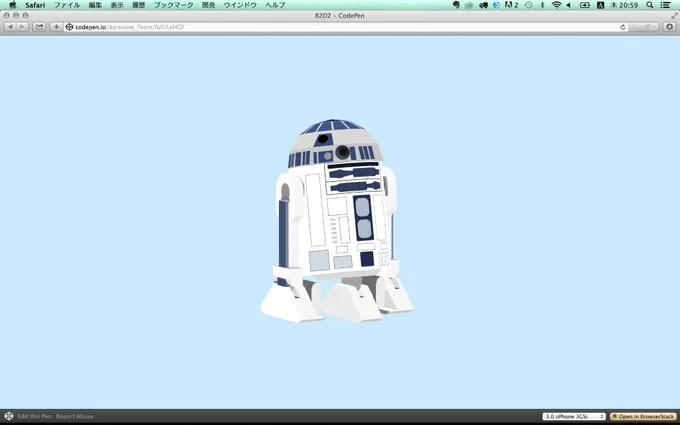Viewport: 680px width, 425px height.
Task: Expand the 3.0 (iPhone 3GS) device dropdown
Action: pyautogui.click(x=574, y=416)
